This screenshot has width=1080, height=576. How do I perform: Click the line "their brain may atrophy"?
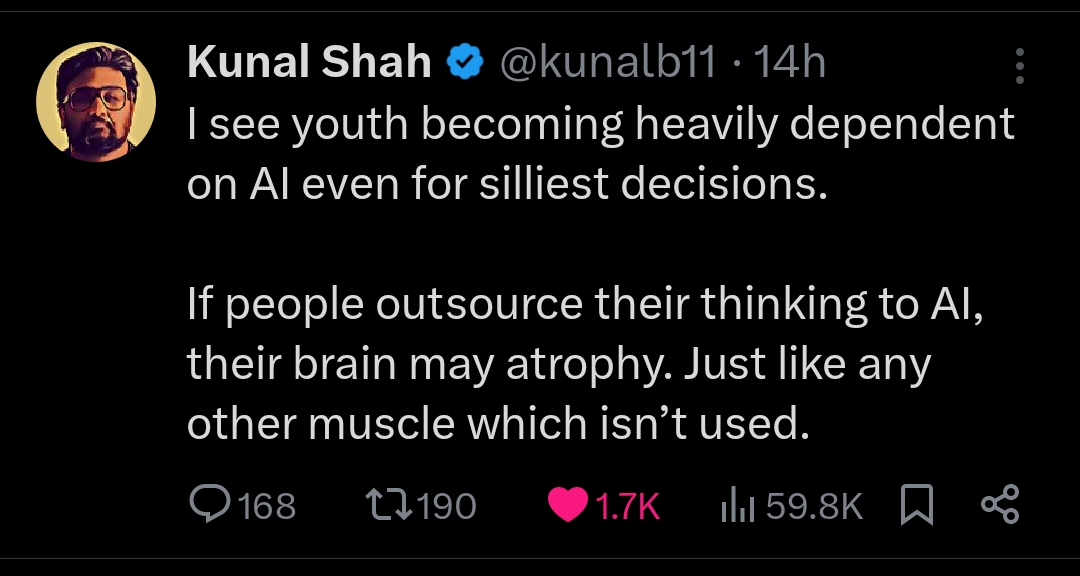(x=558, y=365)
